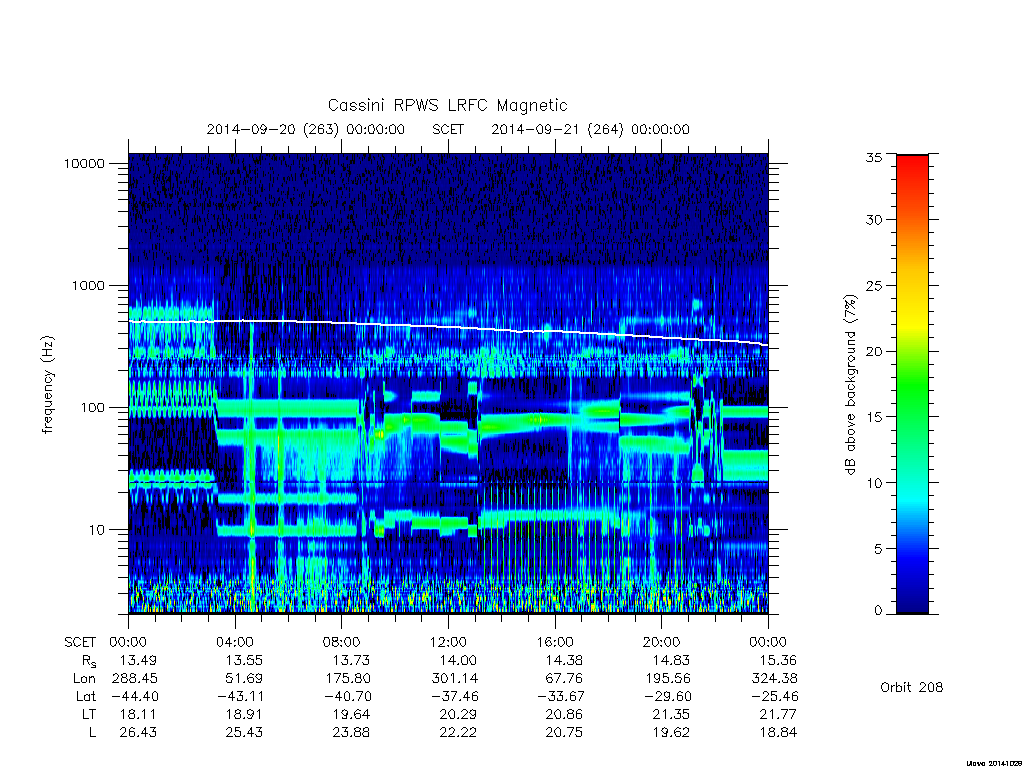This screenshot has height=768, width=1024.
Task: Click the Lat value -40.70
Action: coord(346,697)
